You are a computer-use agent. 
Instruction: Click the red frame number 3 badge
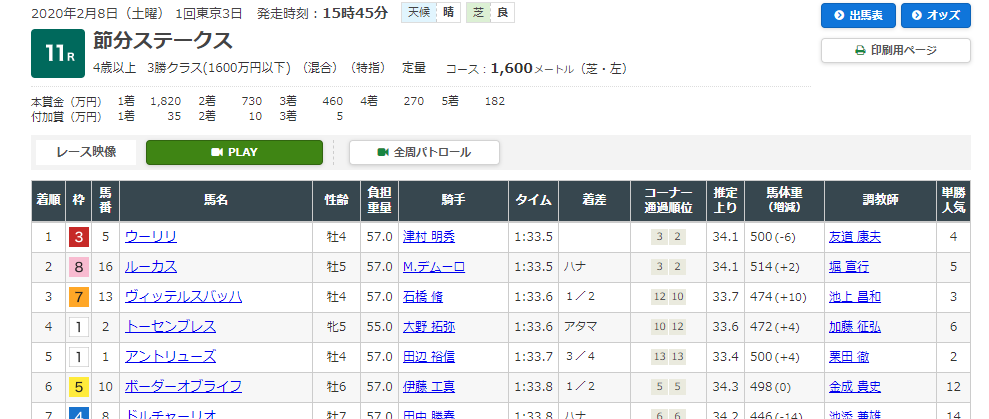tap(77, 237)
